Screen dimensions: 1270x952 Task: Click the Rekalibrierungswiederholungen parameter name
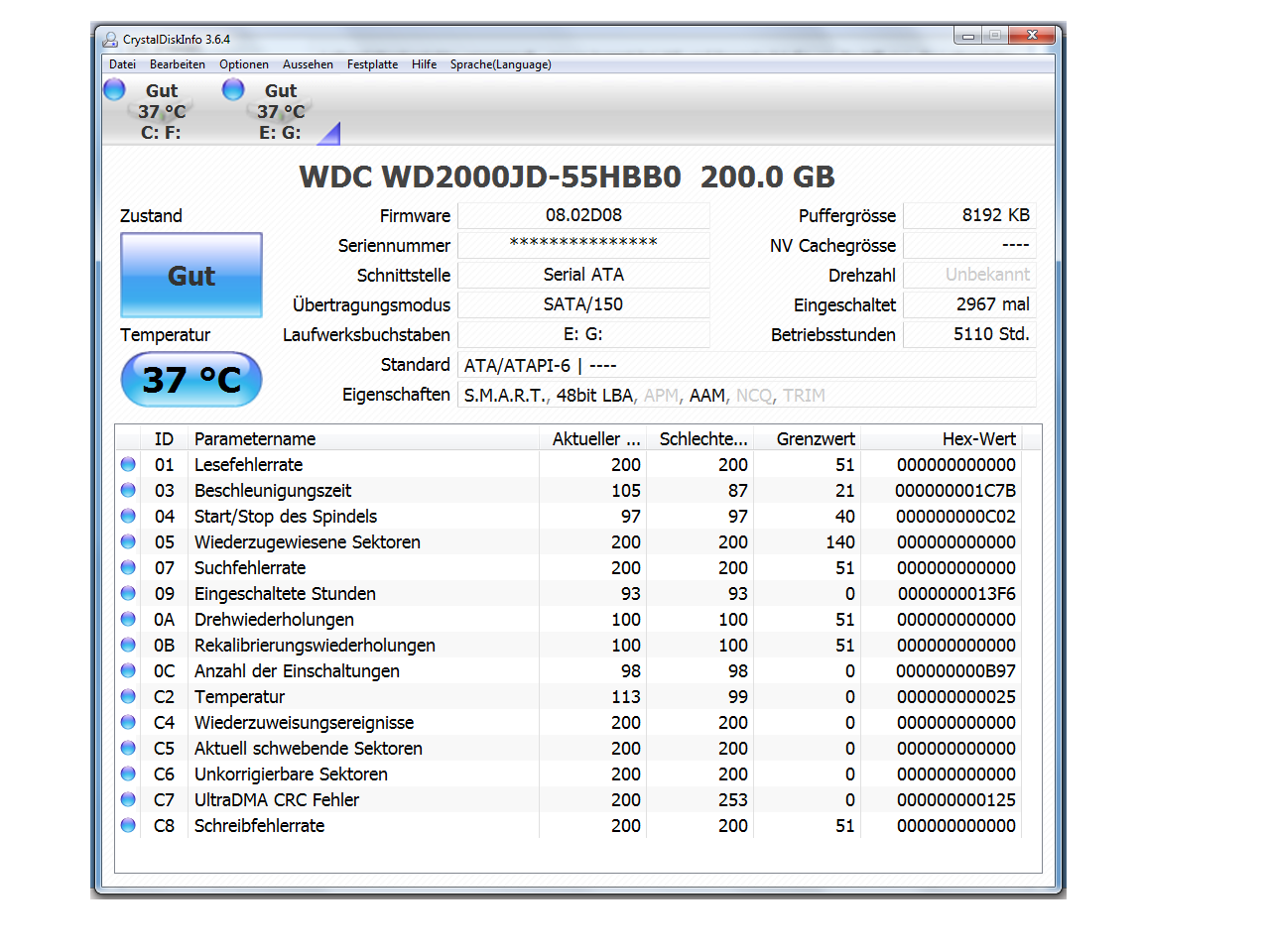pyautogui.click(x=315, y=645)
